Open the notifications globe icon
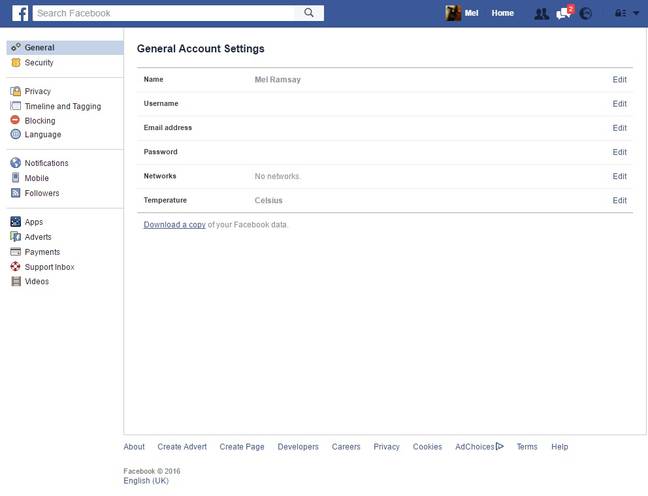This screenshot has width=648, height=496. click(586, 14)
